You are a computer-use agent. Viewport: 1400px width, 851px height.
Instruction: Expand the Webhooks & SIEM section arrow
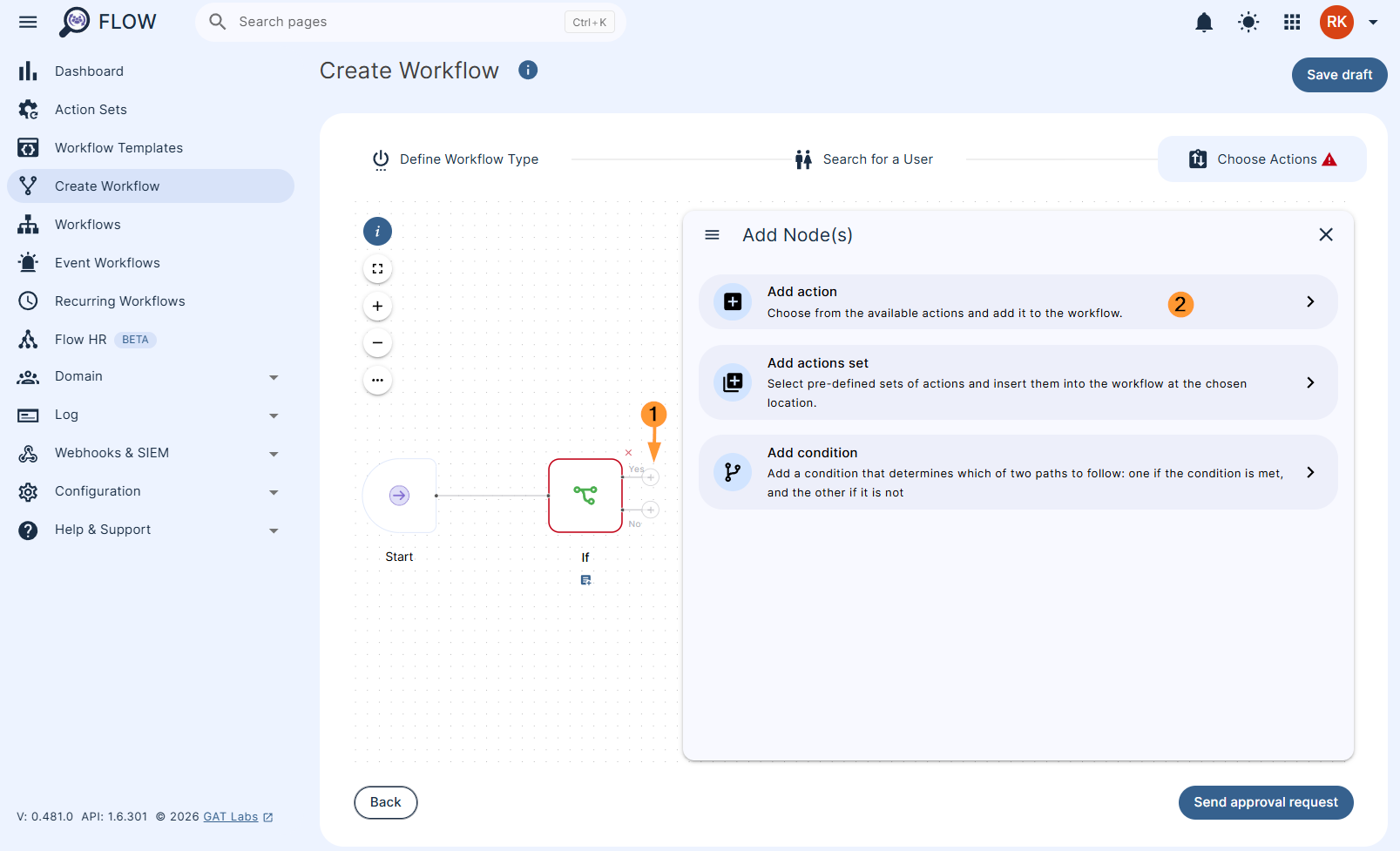click(x=274, y=454)
